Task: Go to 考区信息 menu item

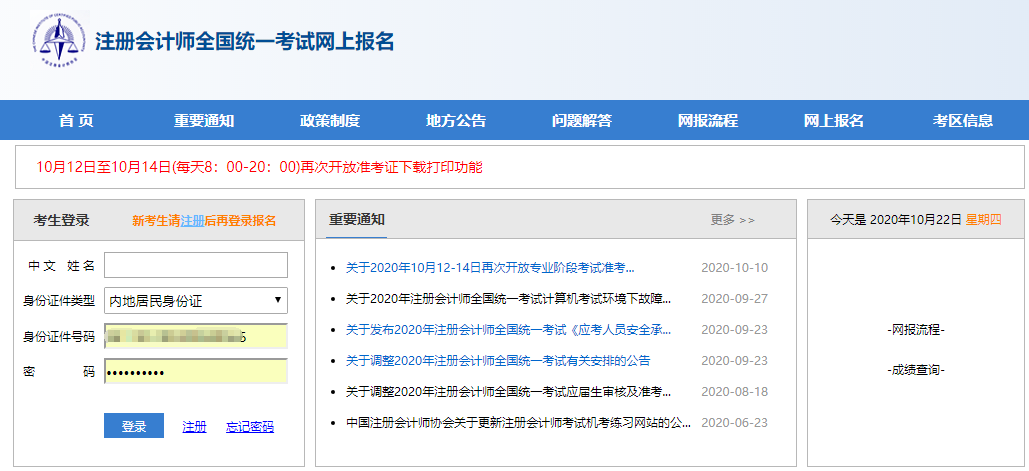Action: 963,121
